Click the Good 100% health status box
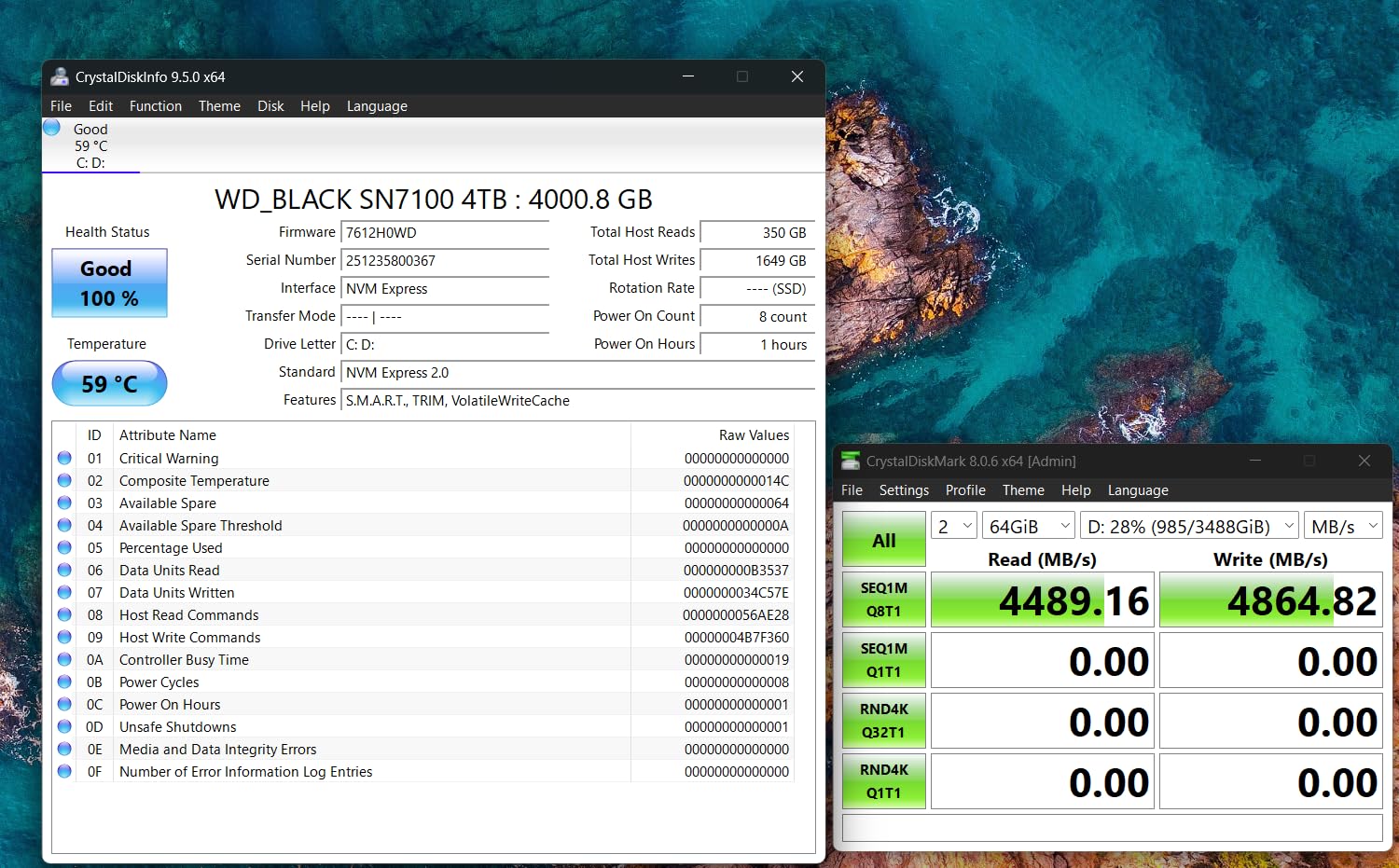Viewport: 1399px width, 868px height. click(109, 282)
